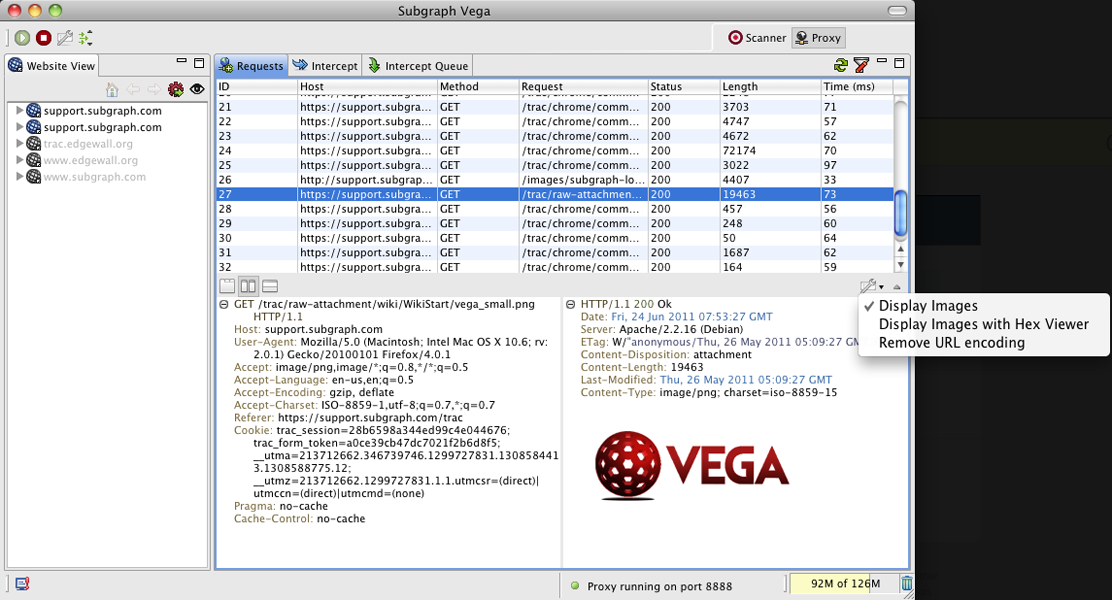Click the filter funnel icon above request table

coord(860,66)
